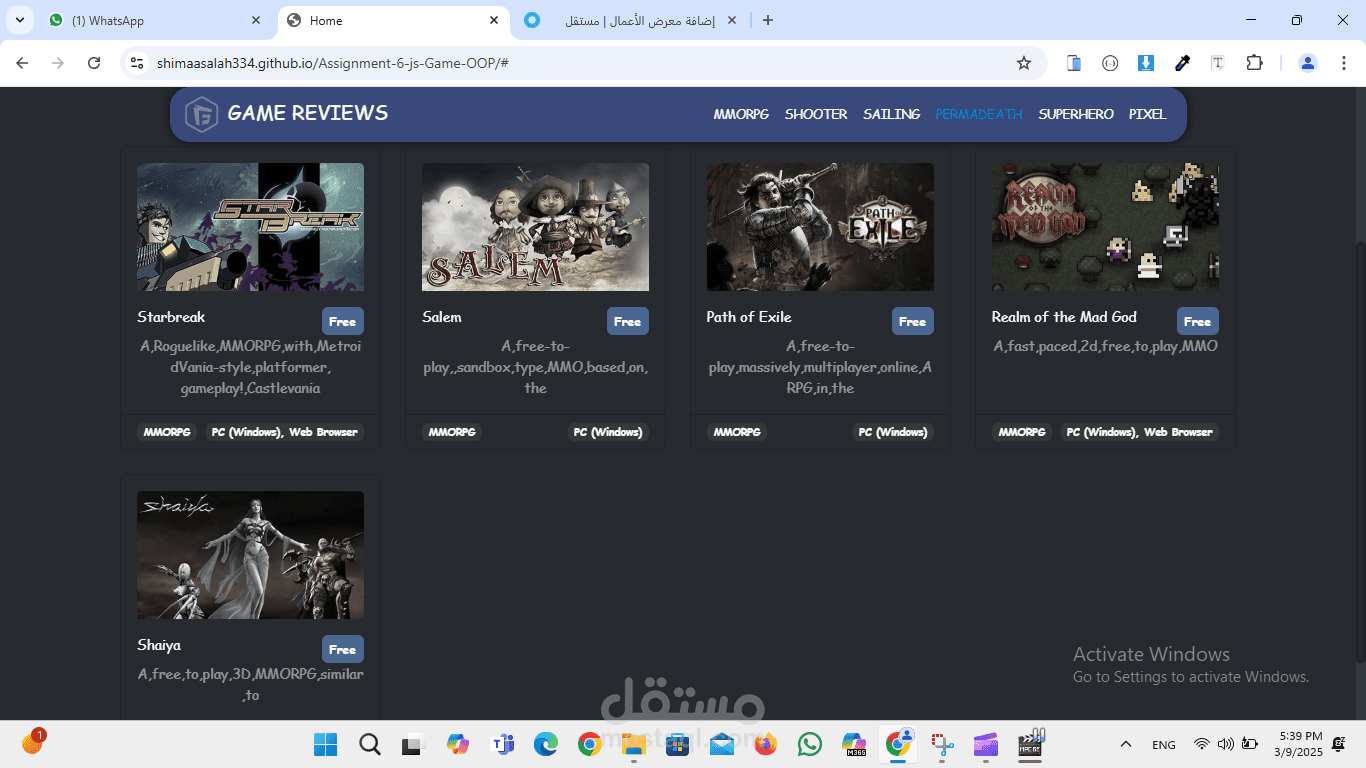The height and width of the screenshot is (768, 1366).
Task: Click the ENG language indicator
Action: coord(1164,744)
